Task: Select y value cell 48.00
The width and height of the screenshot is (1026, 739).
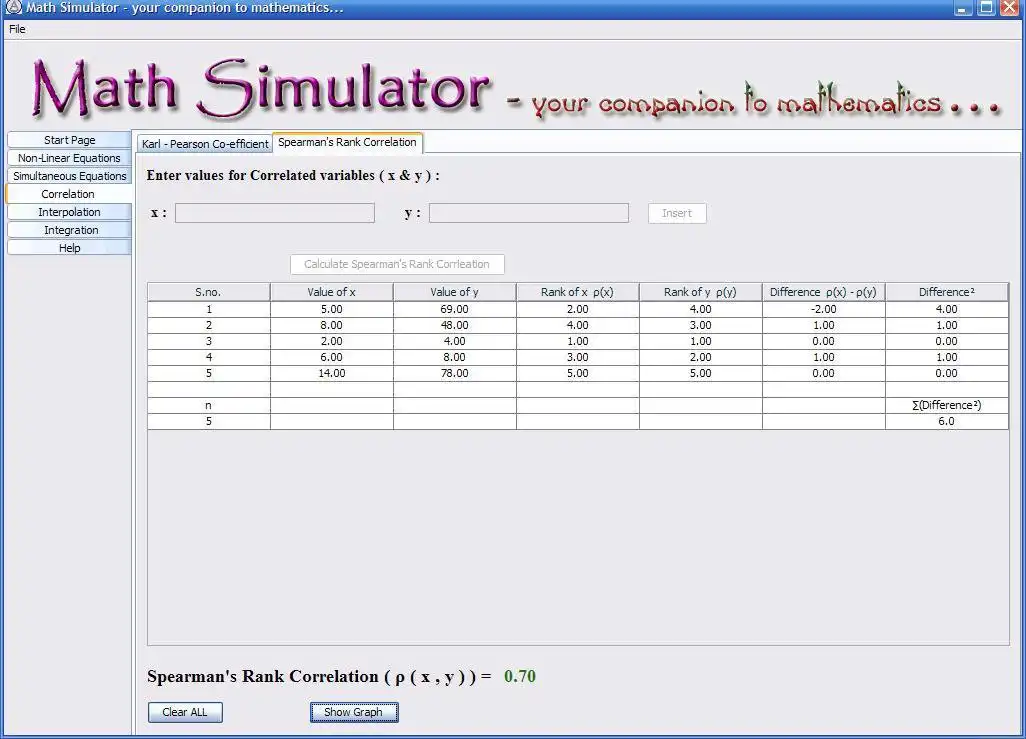Action: pyautogui.click(x=455, y=325)
